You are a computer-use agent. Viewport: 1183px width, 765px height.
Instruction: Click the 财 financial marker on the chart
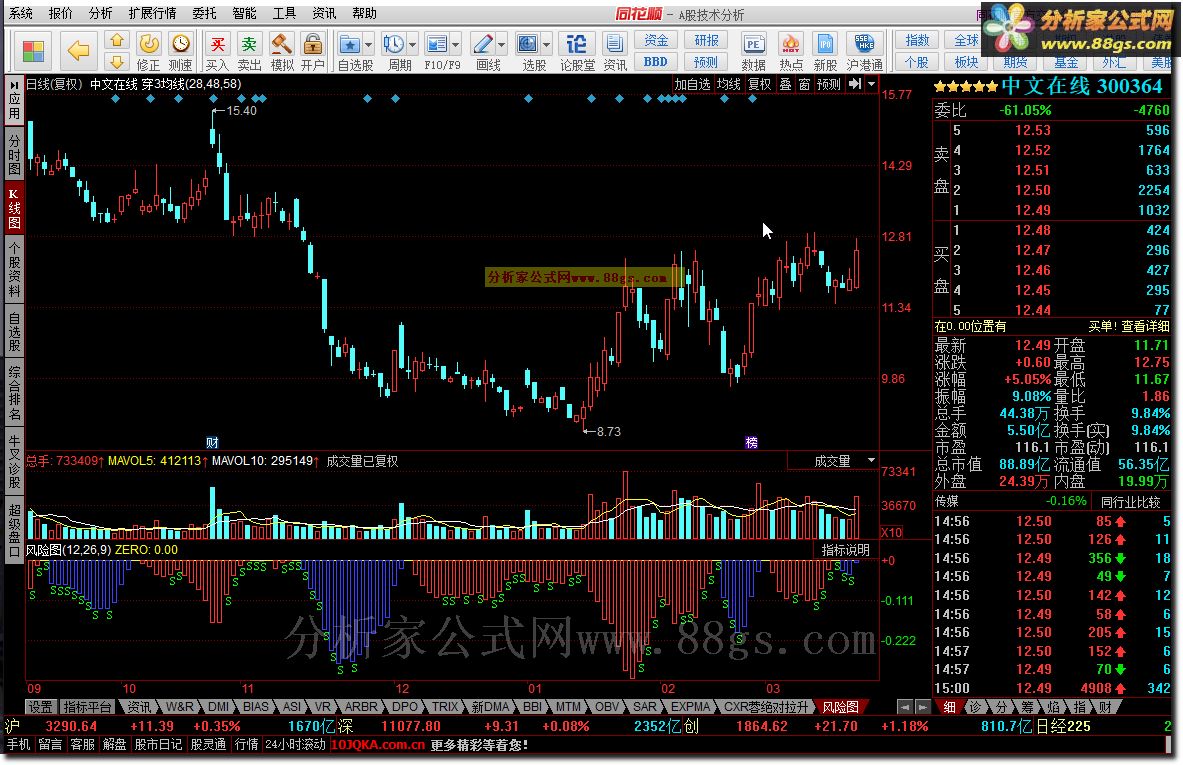coord(212,443)
